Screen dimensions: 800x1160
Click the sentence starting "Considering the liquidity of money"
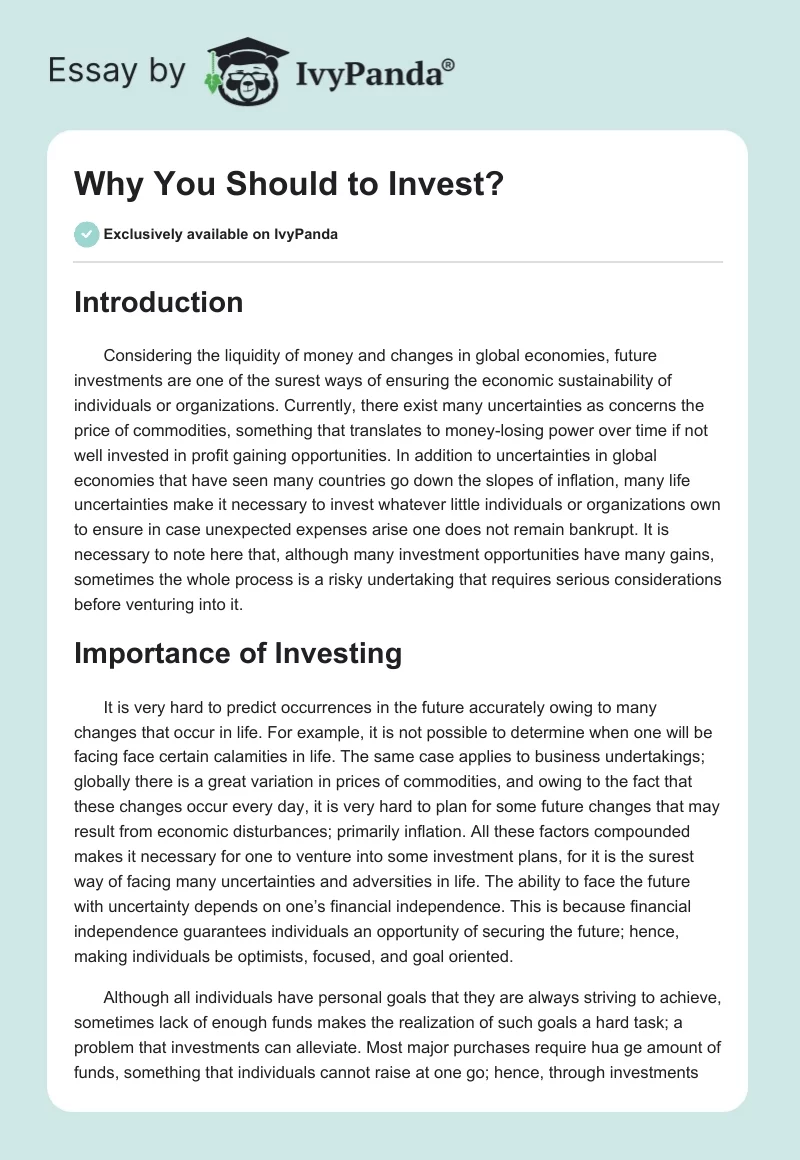tap(380, 355)
